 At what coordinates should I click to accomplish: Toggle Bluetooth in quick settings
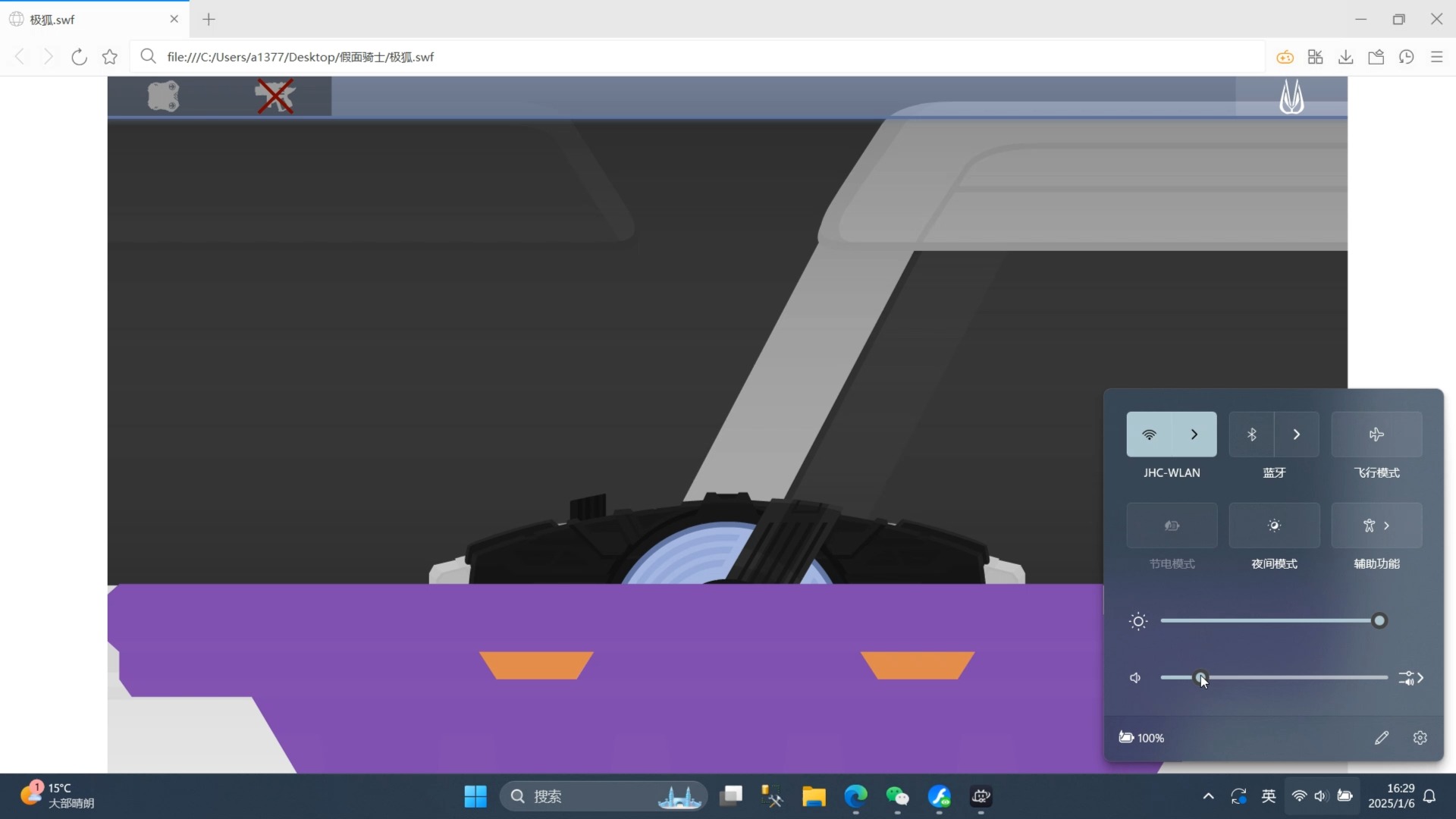click(1251, 435)
